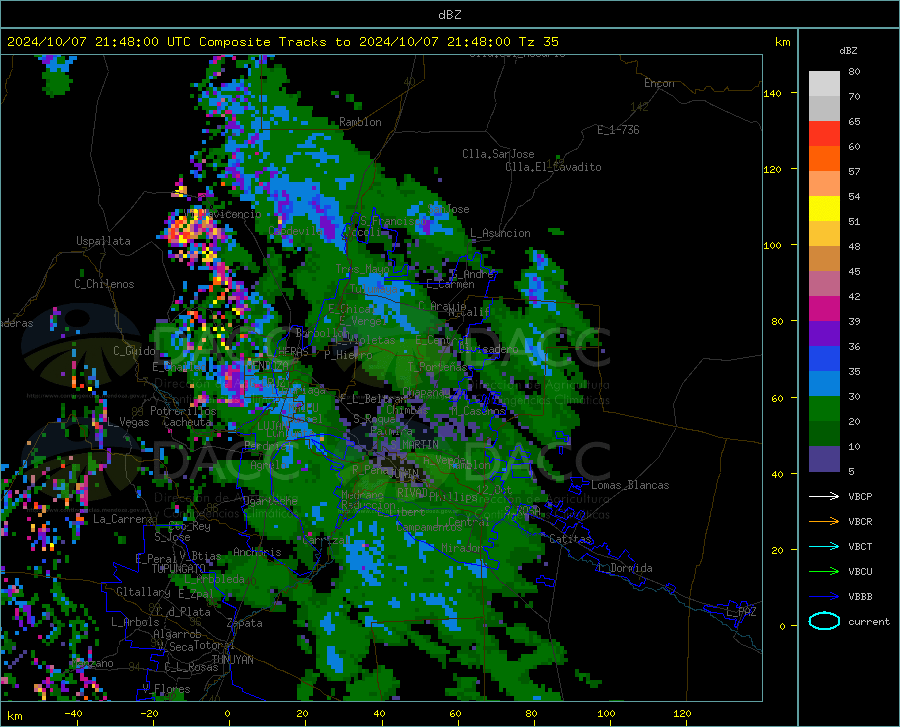
Task: Click the blue VBBB arrow legend icon
Action: point(824,597)
